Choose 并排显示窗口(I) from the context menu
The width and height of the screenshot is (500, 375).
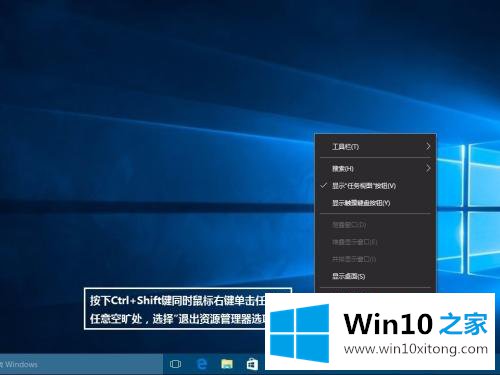click(x=376, y=259)
